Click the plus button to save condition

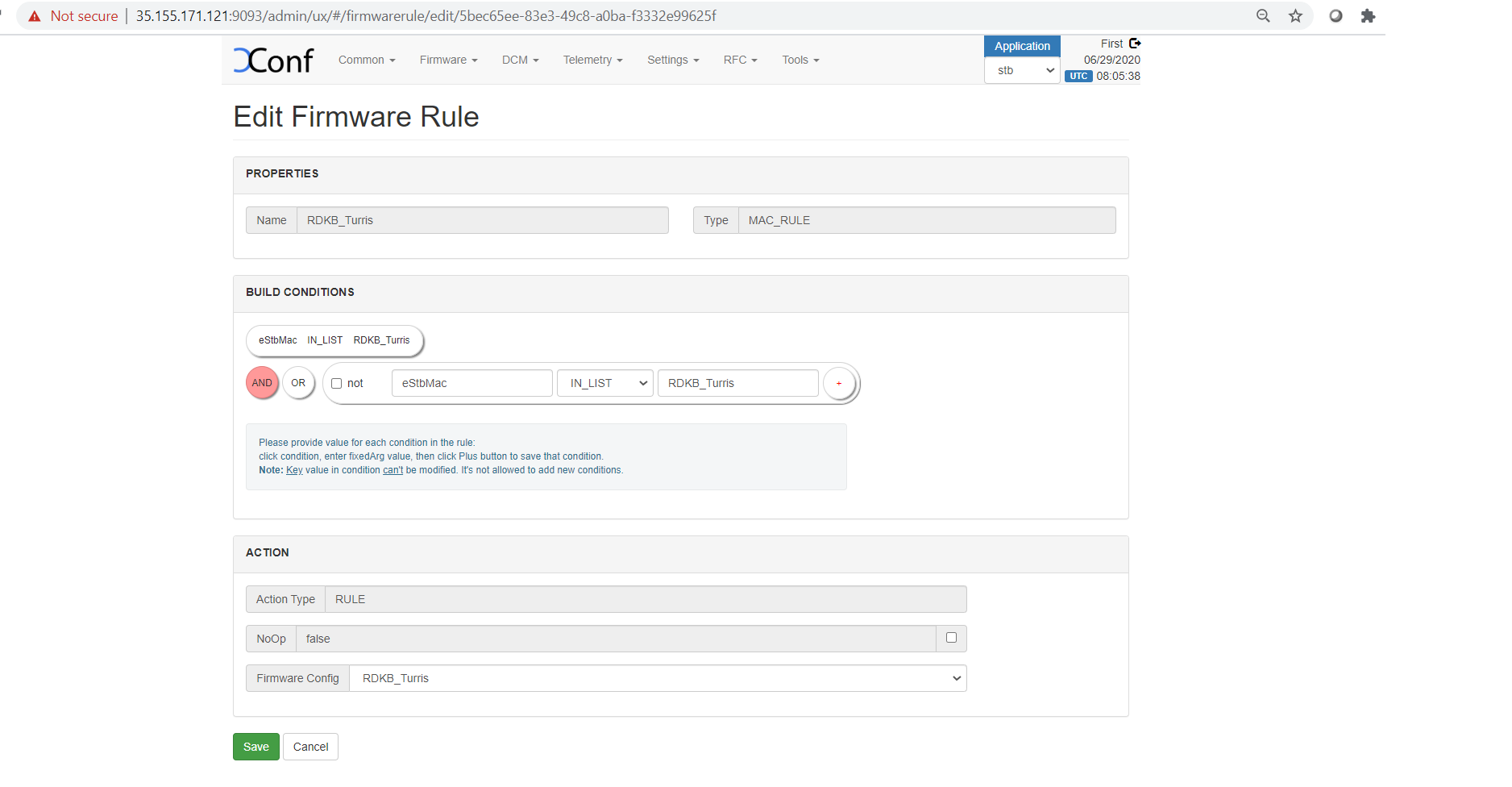click(x=839, y=383)
